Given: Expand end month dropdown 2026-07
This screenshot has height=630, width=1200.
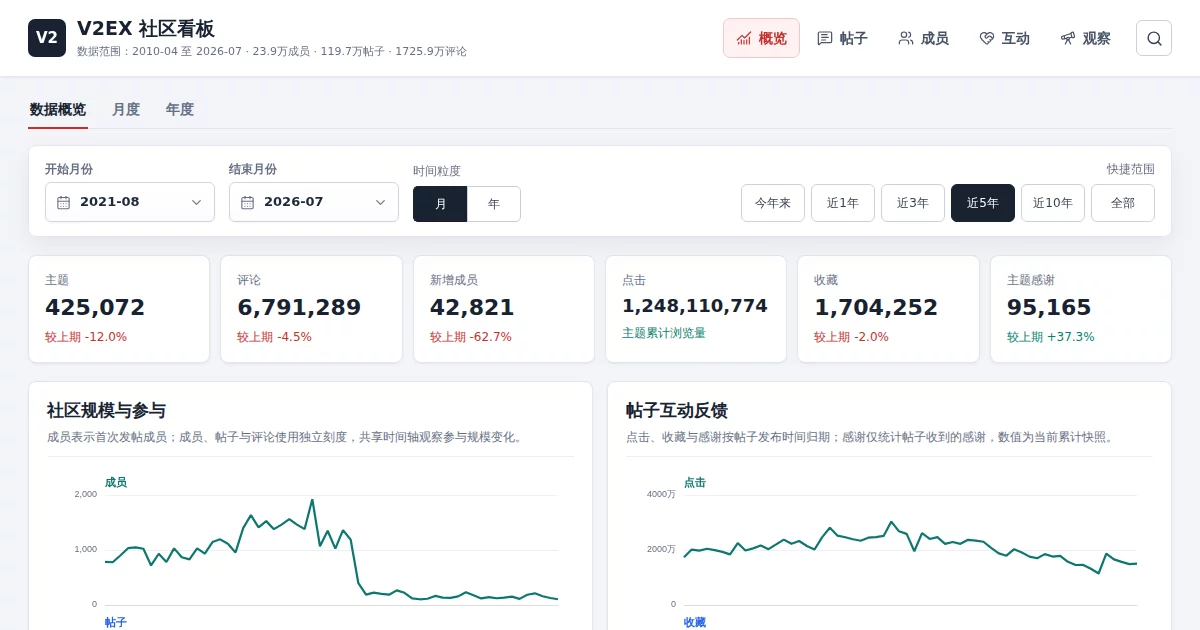Looking at the screenshot, I should (x=314, y=202).
